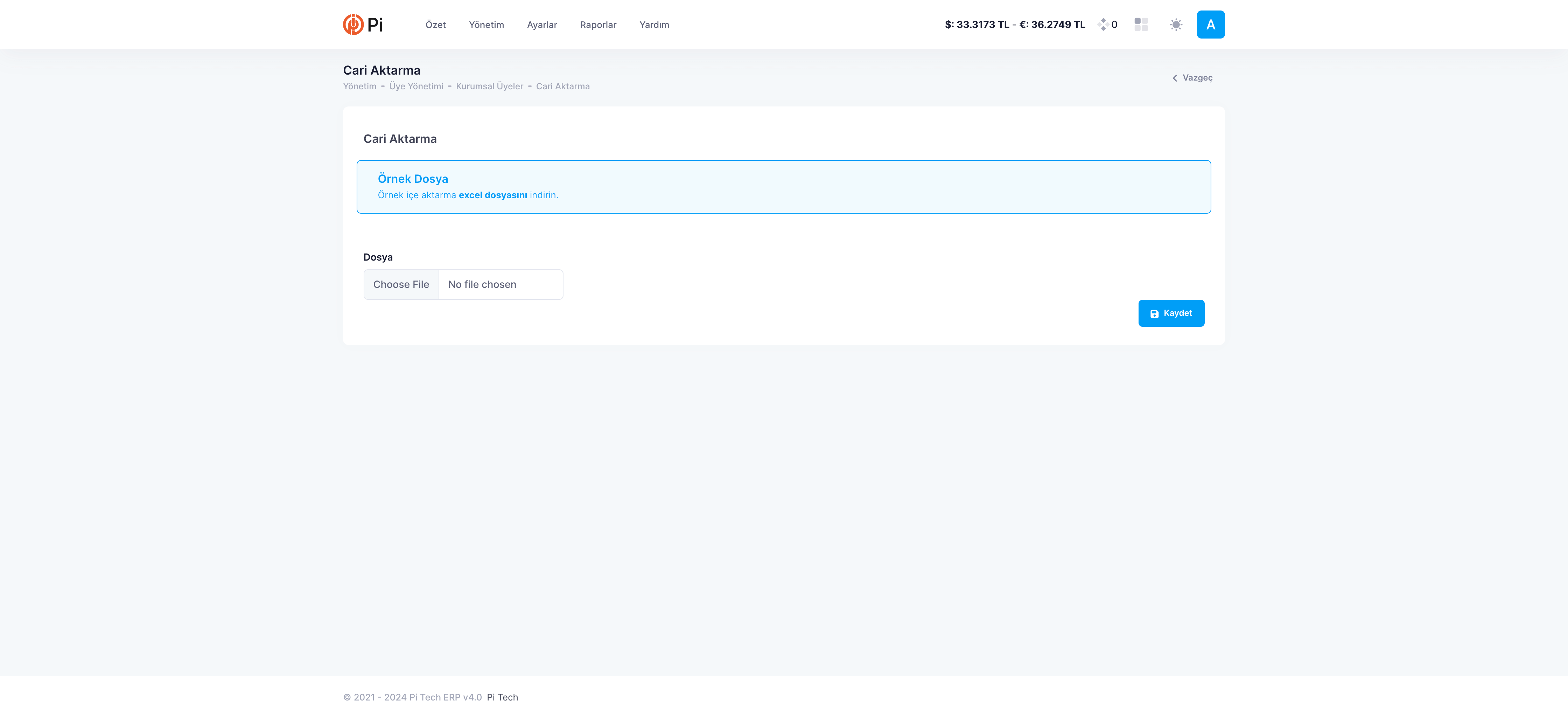Expand the Raporlar menu
This screenshot has height=718, width=1568.
[x=598, y=25]
